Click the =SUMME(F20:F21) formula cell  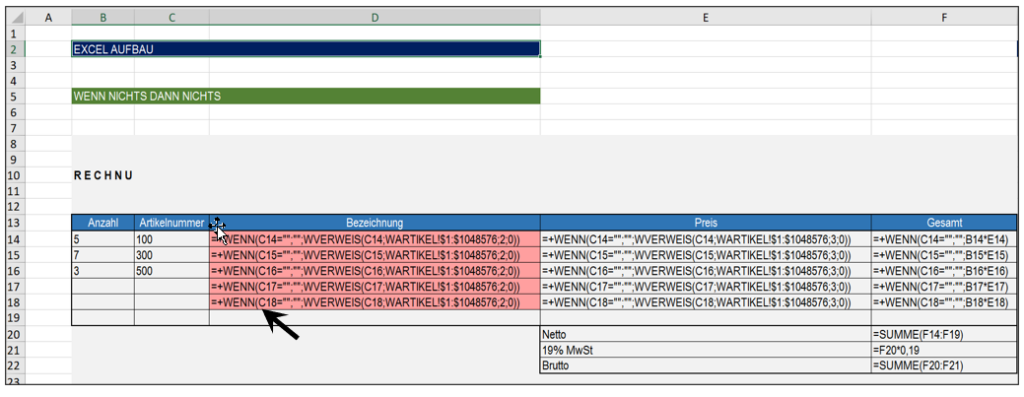[944, 366]
